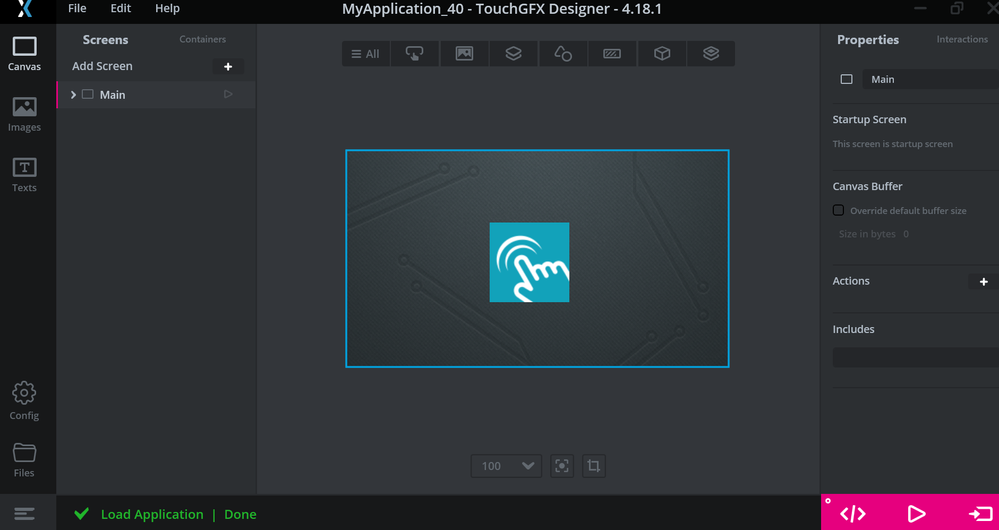Click the Size in bytes value

pos(906,234)
